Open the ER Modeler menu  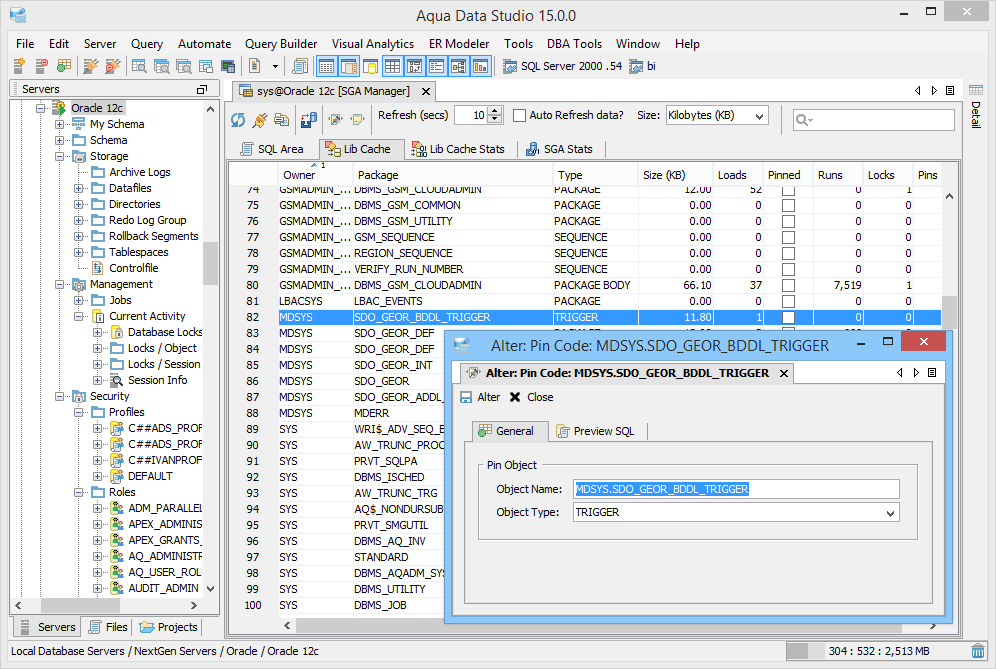coord(459,44)
